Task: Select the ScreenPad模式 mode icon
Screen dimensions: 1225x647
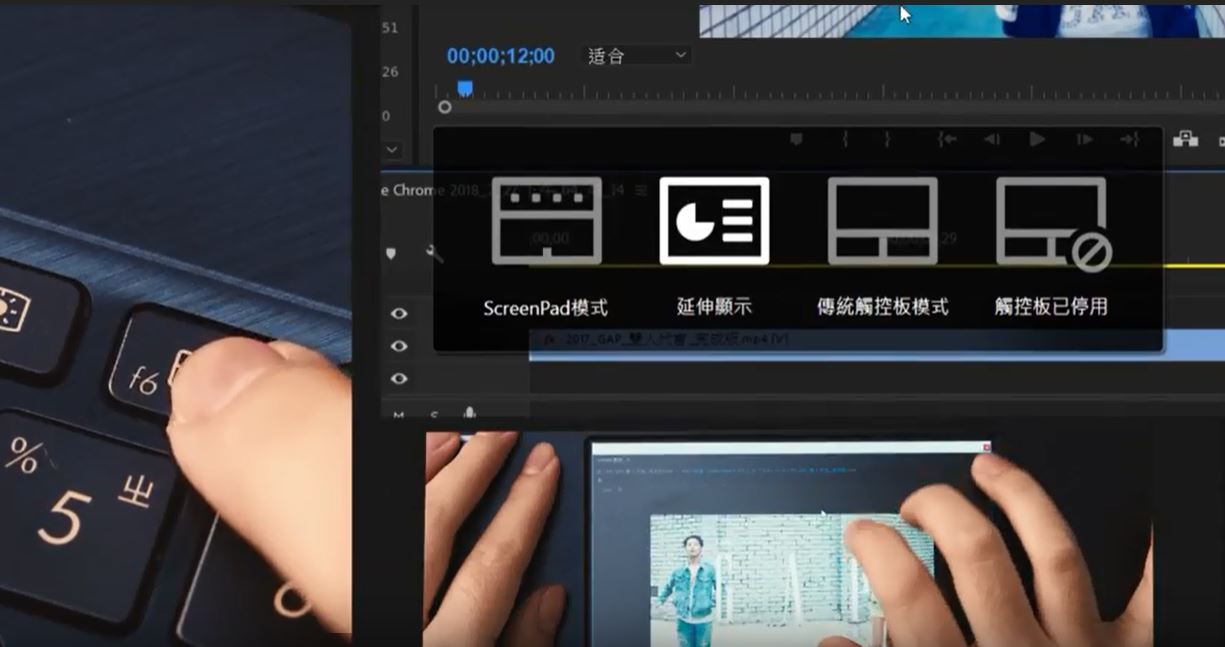Action: click(546, 221)
